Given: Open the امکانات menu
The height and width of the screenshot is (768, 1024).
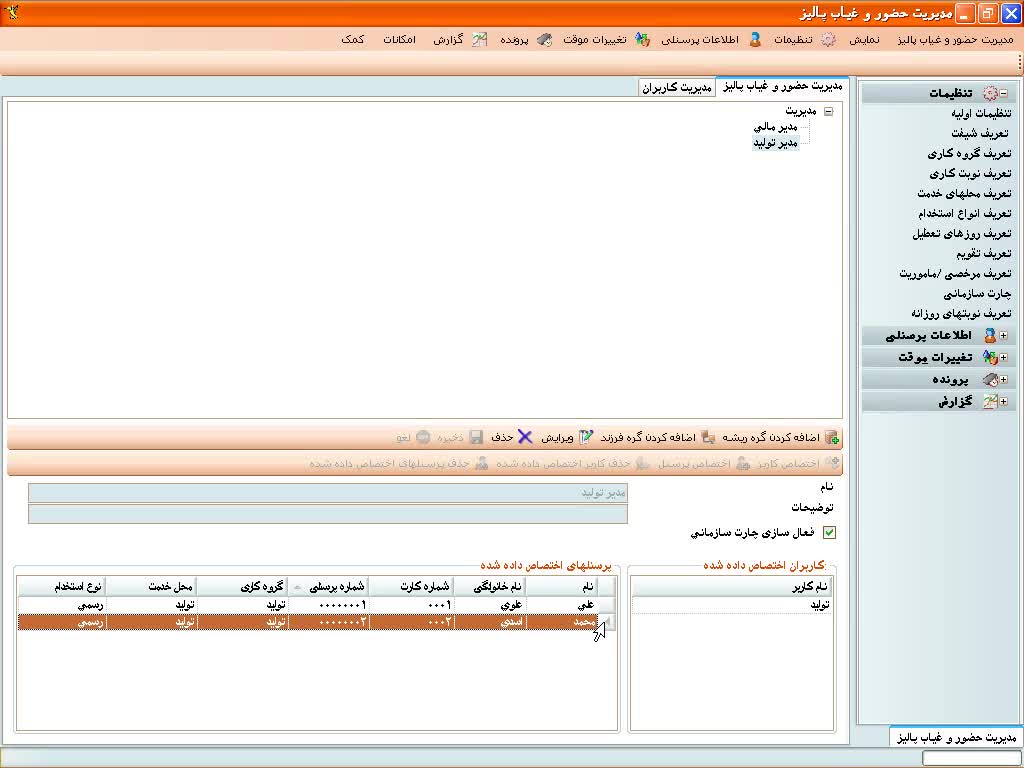Looking at the screenshot, I should (x=399, y=40).
